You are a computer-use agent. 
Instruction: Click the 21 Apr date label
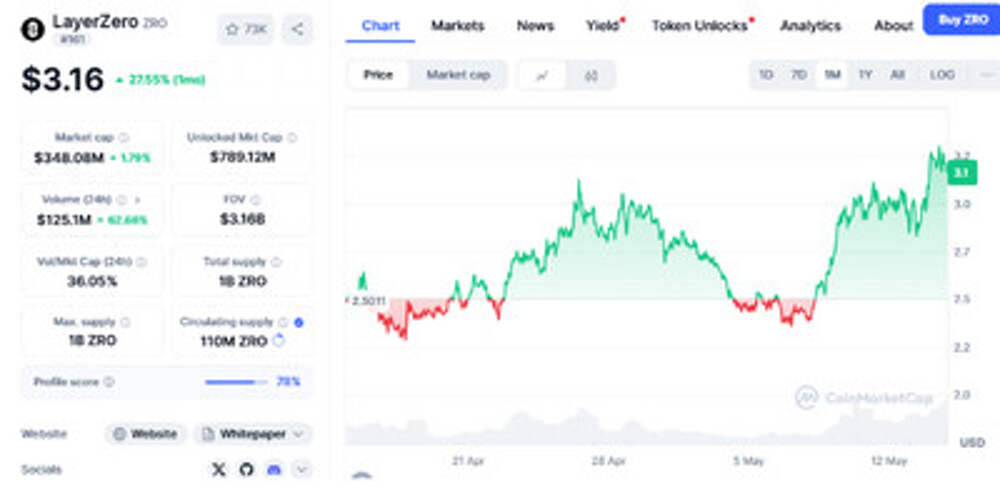tap(468, 461)
